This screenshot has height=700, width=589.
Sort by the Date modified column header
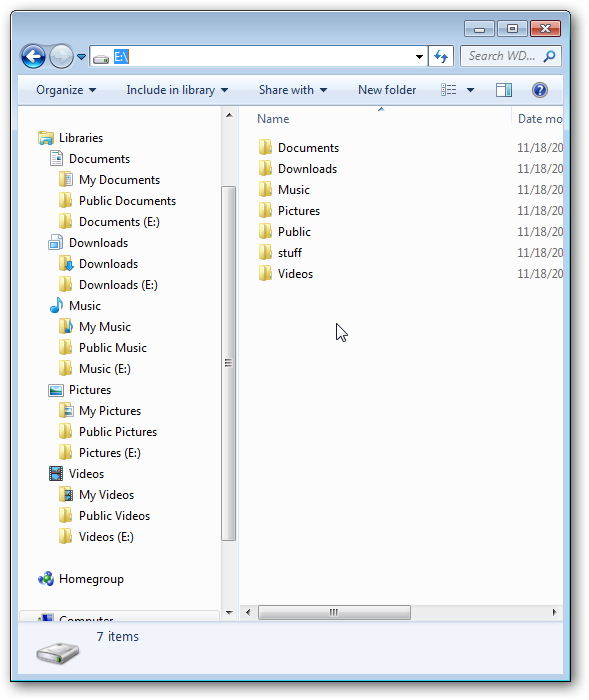539,119
